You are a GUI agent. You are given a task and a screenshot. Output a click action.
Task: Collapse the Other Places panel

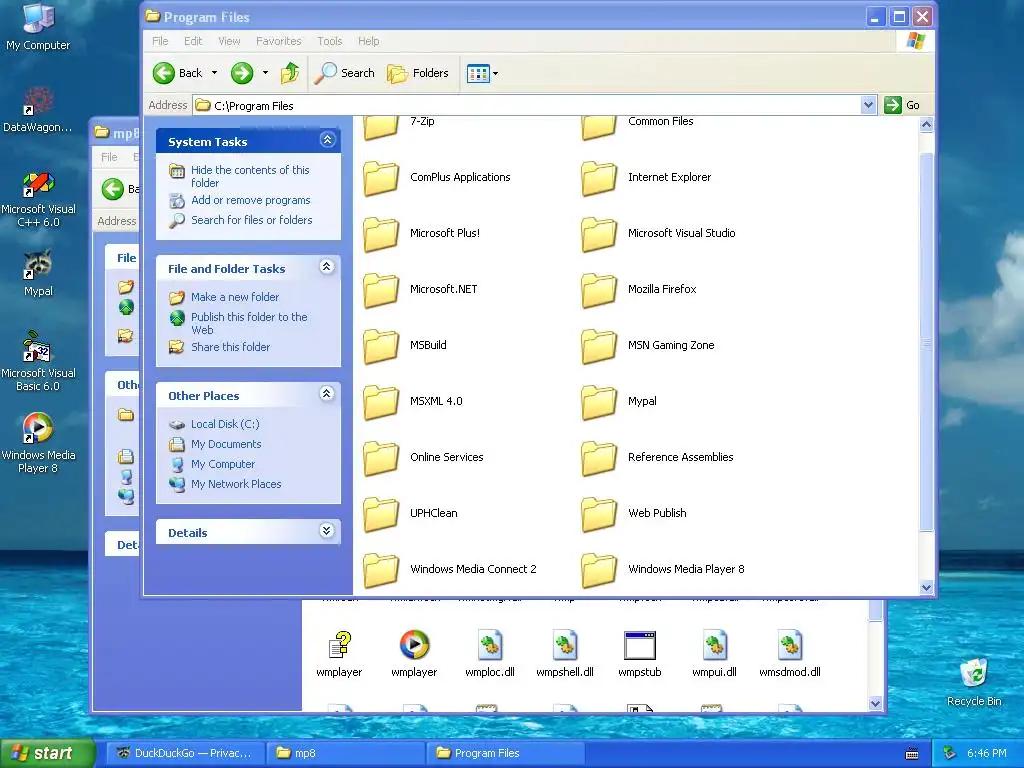coord(327,394)
